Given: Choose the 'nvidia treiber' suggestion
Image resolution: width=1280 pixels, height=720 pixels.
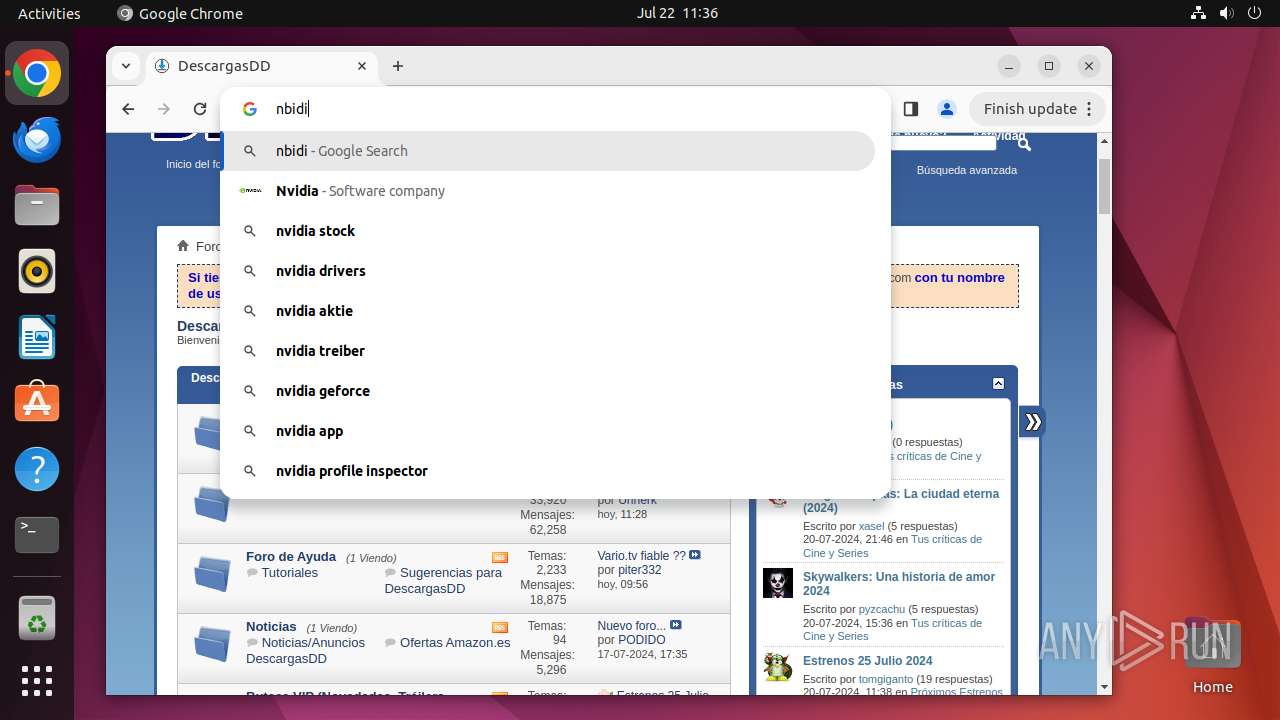Looking at the screenshot, I should [x=548, y=351].
